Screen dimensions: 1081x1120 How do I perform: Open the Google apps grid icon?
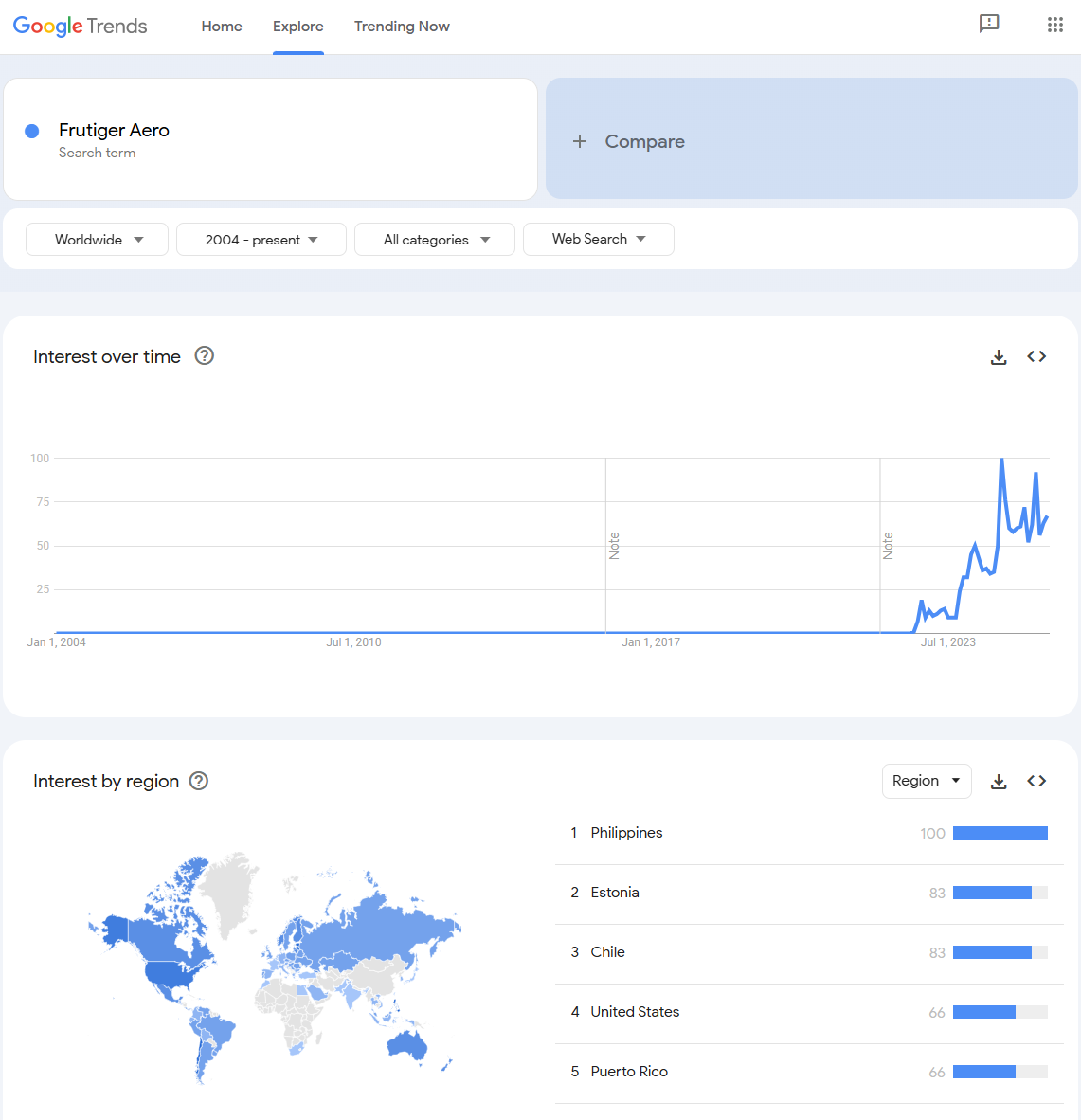click(x=1055, y=25)
